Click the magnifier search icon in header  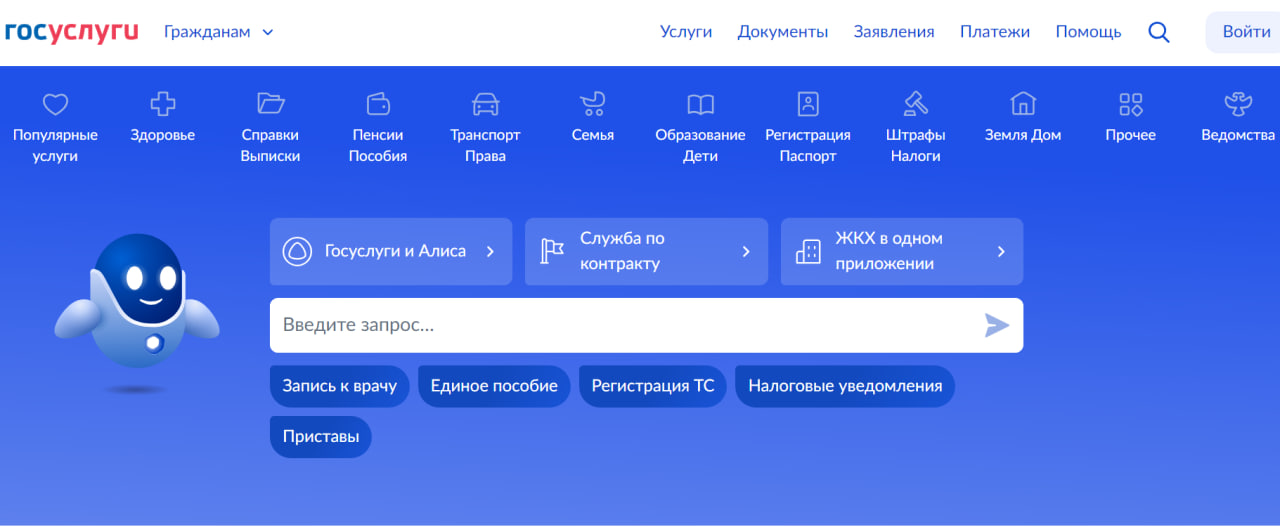point(1159,32)
